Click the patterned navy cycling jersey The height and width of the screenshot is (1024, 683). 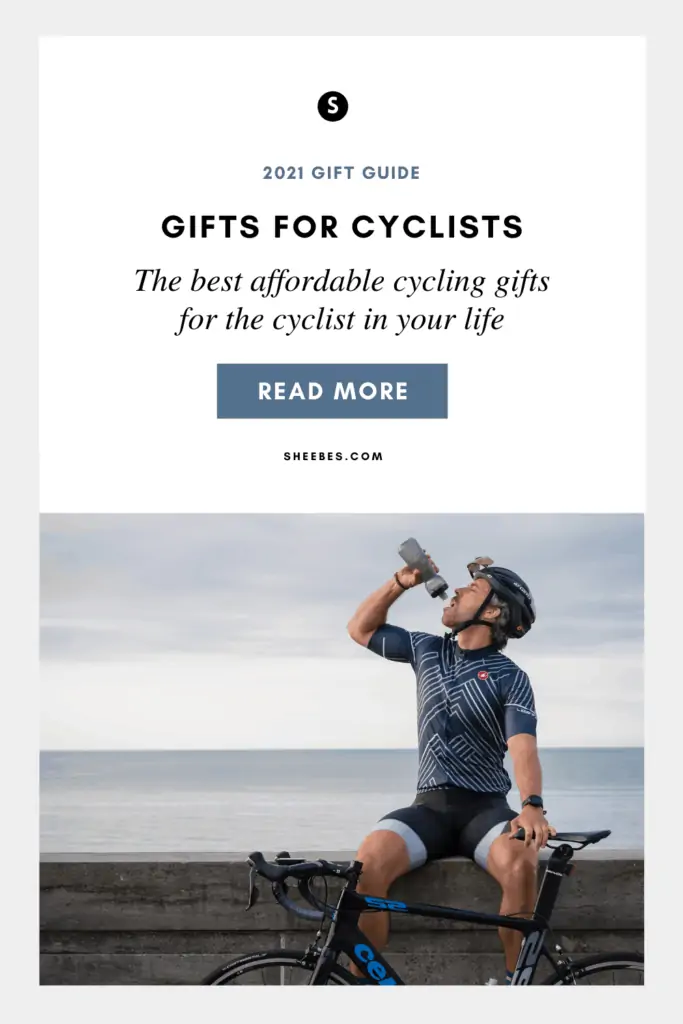point(459,707)
